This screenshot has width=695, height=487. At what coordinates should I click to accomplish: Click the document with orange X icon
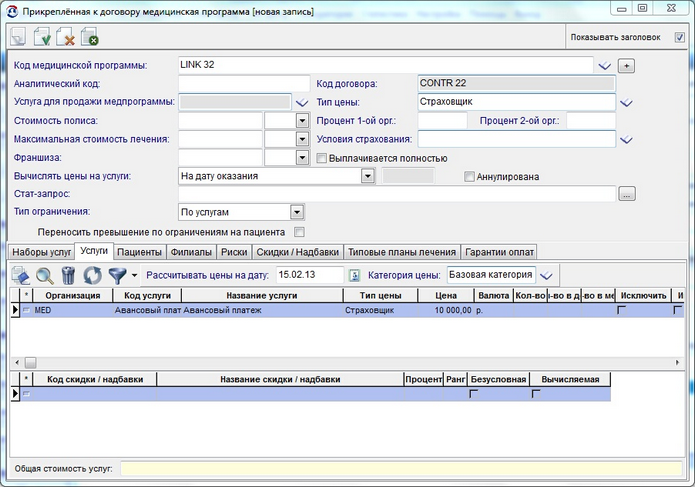tap(66, 37)
